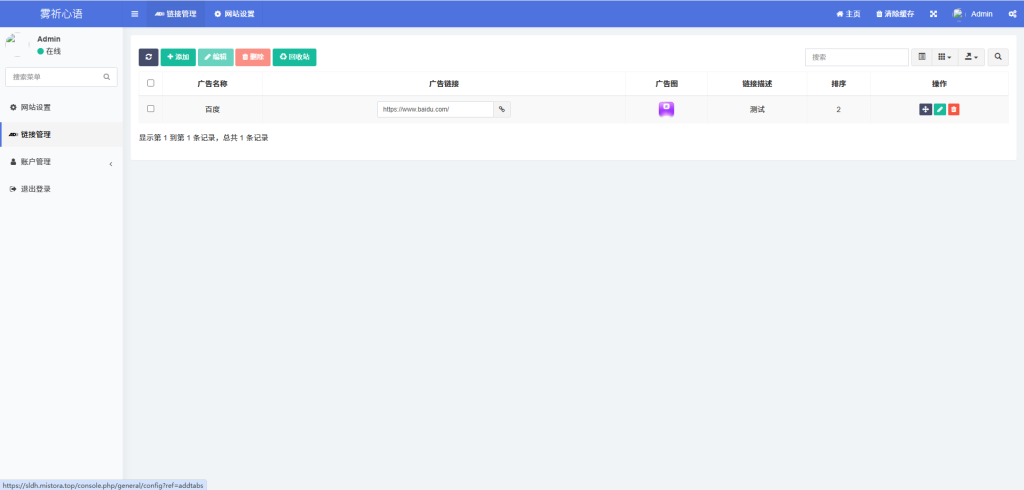Screen dimensions: 1024x490
Task: Check the select-all checkbox in the table header
Action: click(x=151, y=84)
